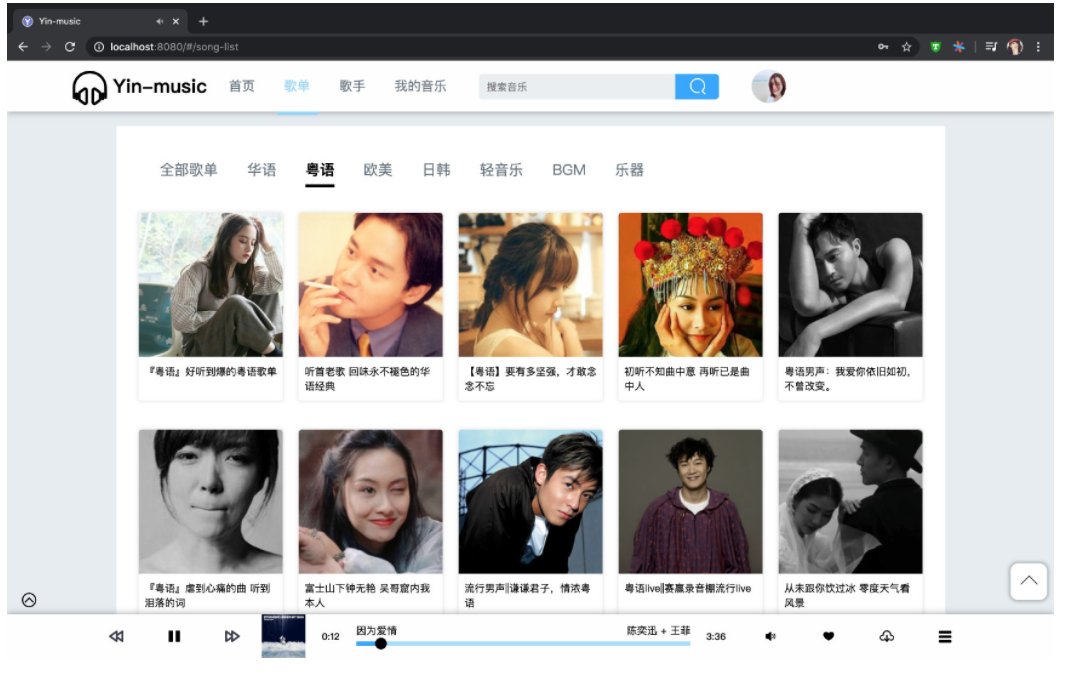Click artist name 陈奕迅 + 王菲 in player
Screen dimensions: 1072x681
coord(658,630)
